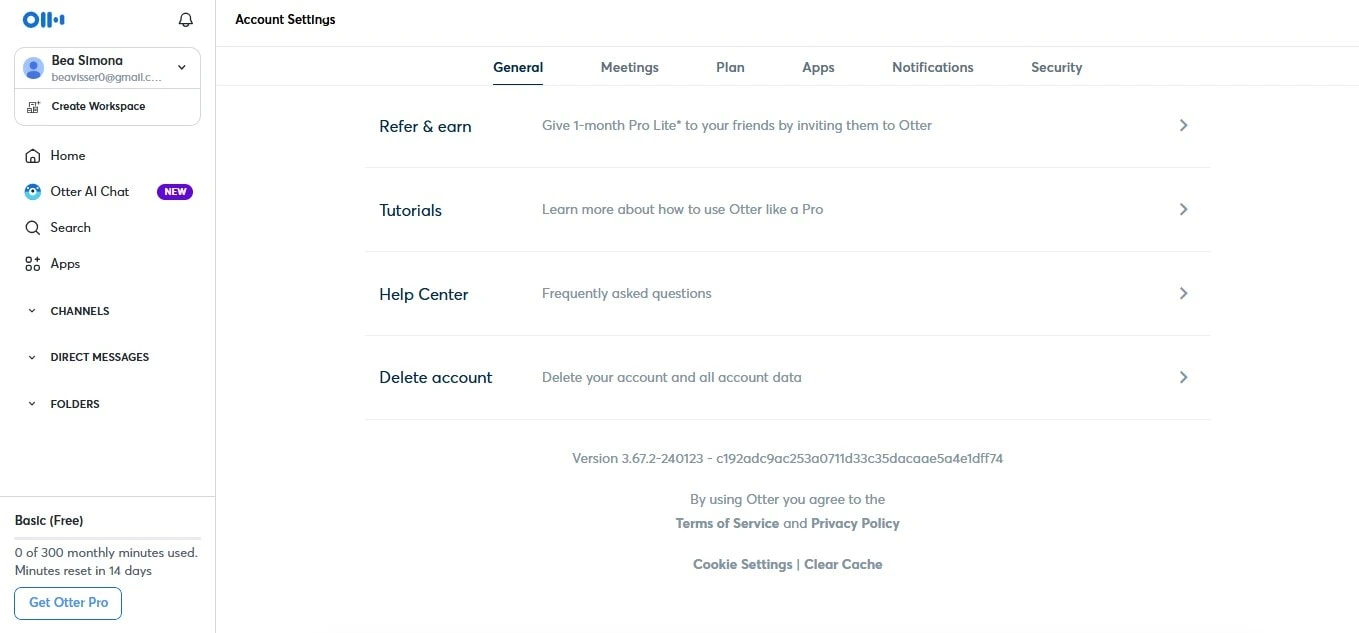Click the Create Workspace label
Viewport: 1359px width, 633px height.
click(x=98, y=106)
